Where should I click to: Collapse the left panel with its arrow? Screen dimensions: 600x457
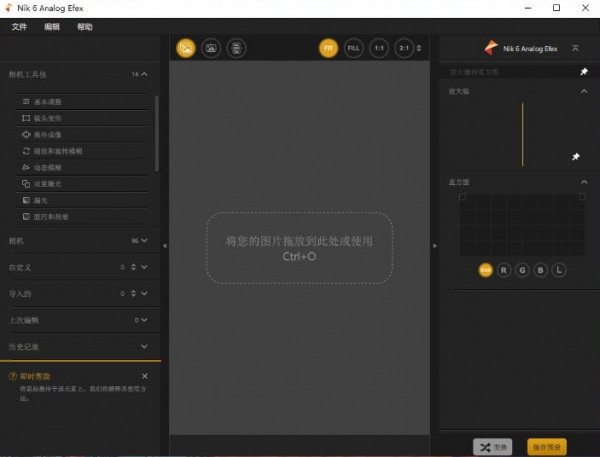coord(165,246)
